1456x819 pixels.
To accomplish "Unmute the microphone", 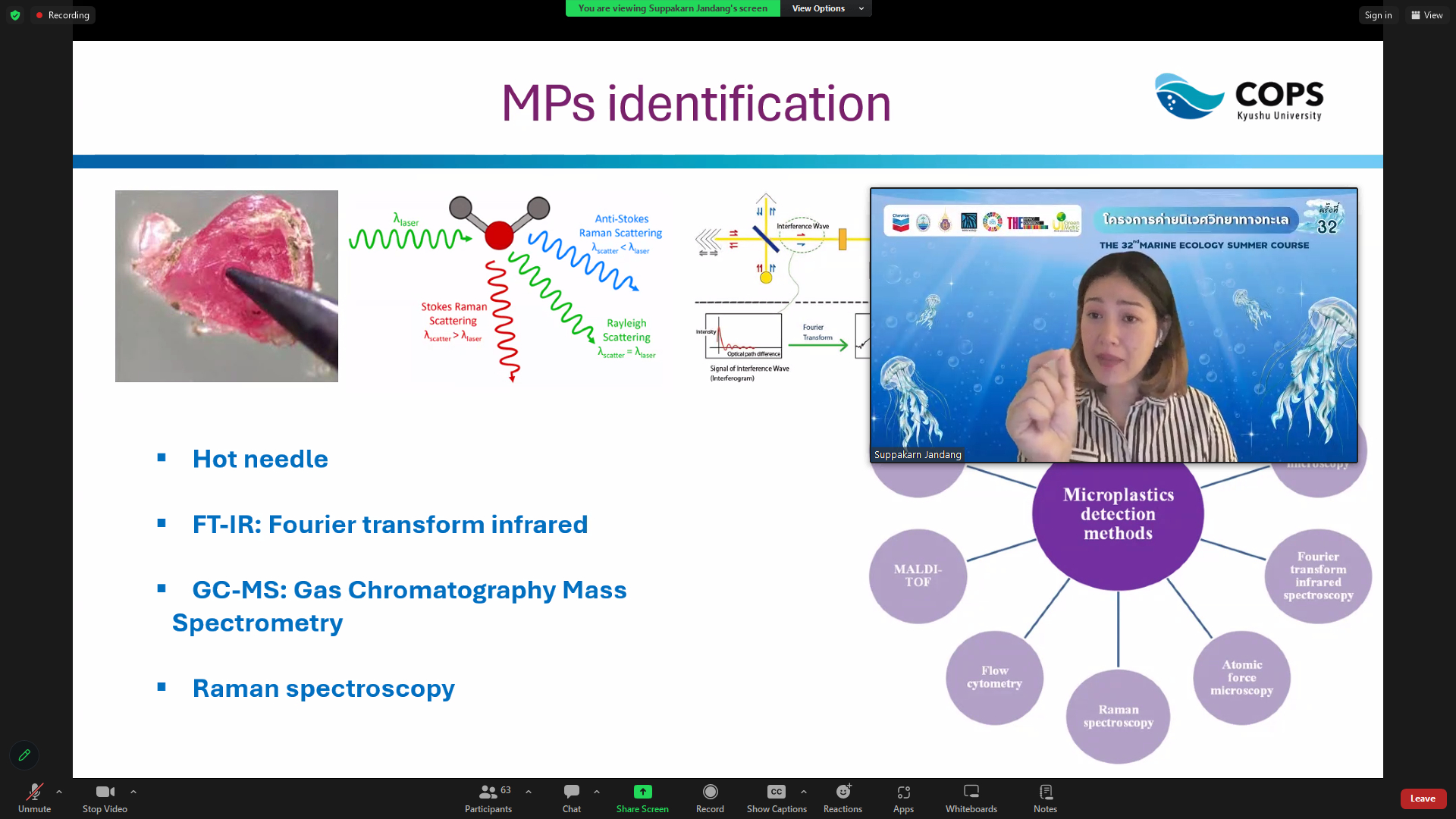I will [x=34, y=798].
